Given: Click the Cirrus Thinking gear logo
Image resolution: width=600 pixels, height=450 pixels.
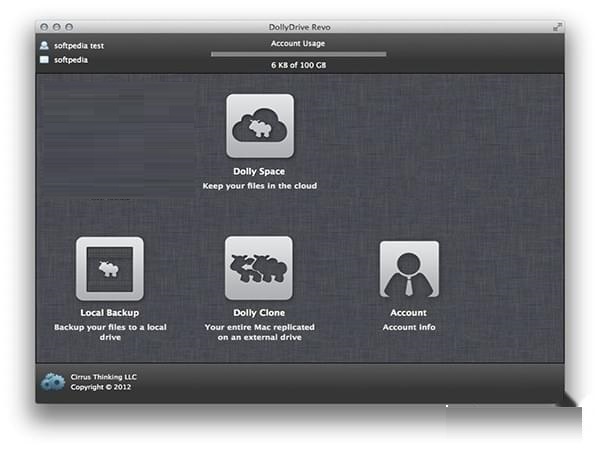Looking at the screenshot, I should pyautogui.click(x=52, y=381).
